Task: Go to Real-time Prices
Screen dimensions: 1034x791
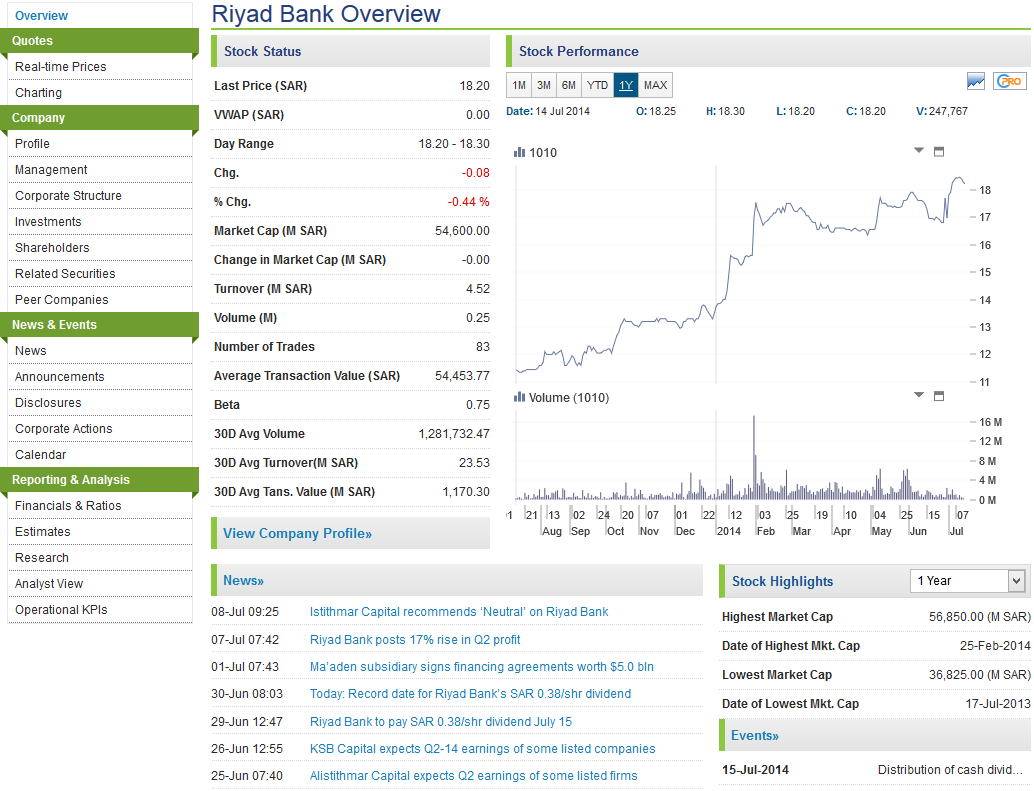Action: pos(61,67)
